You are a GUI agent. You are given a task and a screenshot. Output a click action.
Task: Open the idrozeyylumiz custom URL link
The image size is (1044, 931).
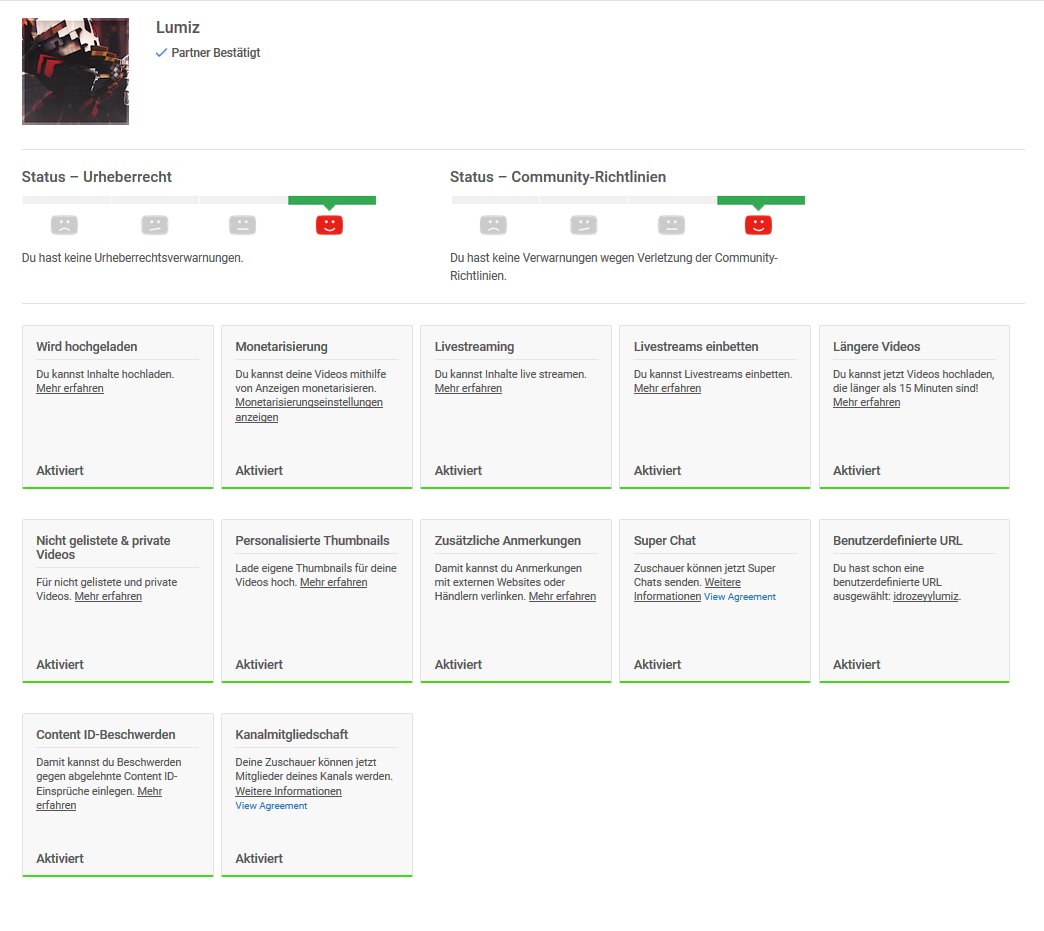click(x=925, y=596)
